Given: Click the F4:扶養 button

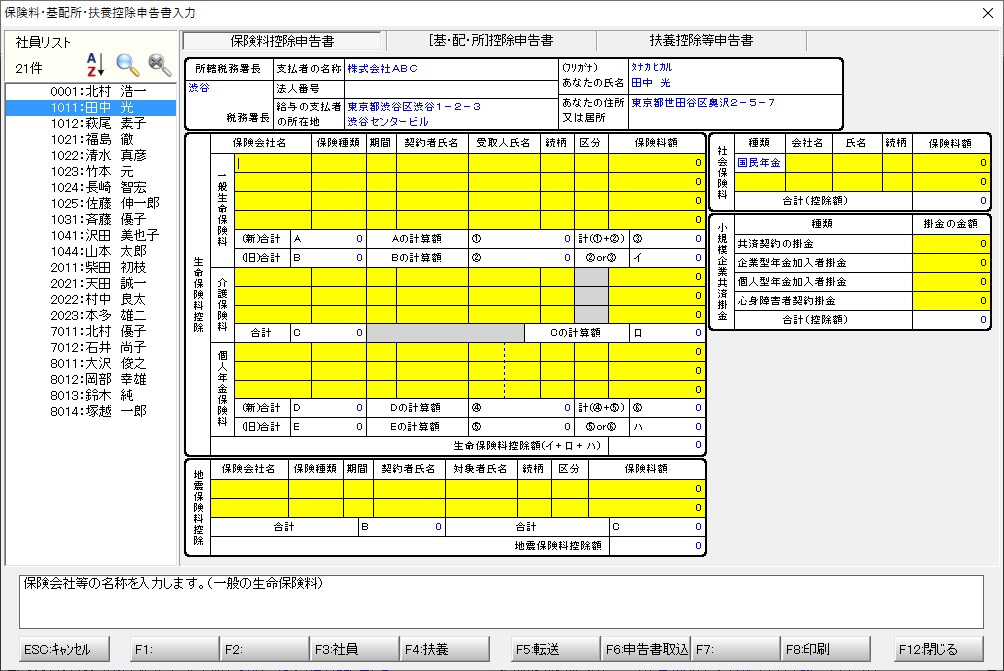Looking at the screenshot, I should [445, 649].
